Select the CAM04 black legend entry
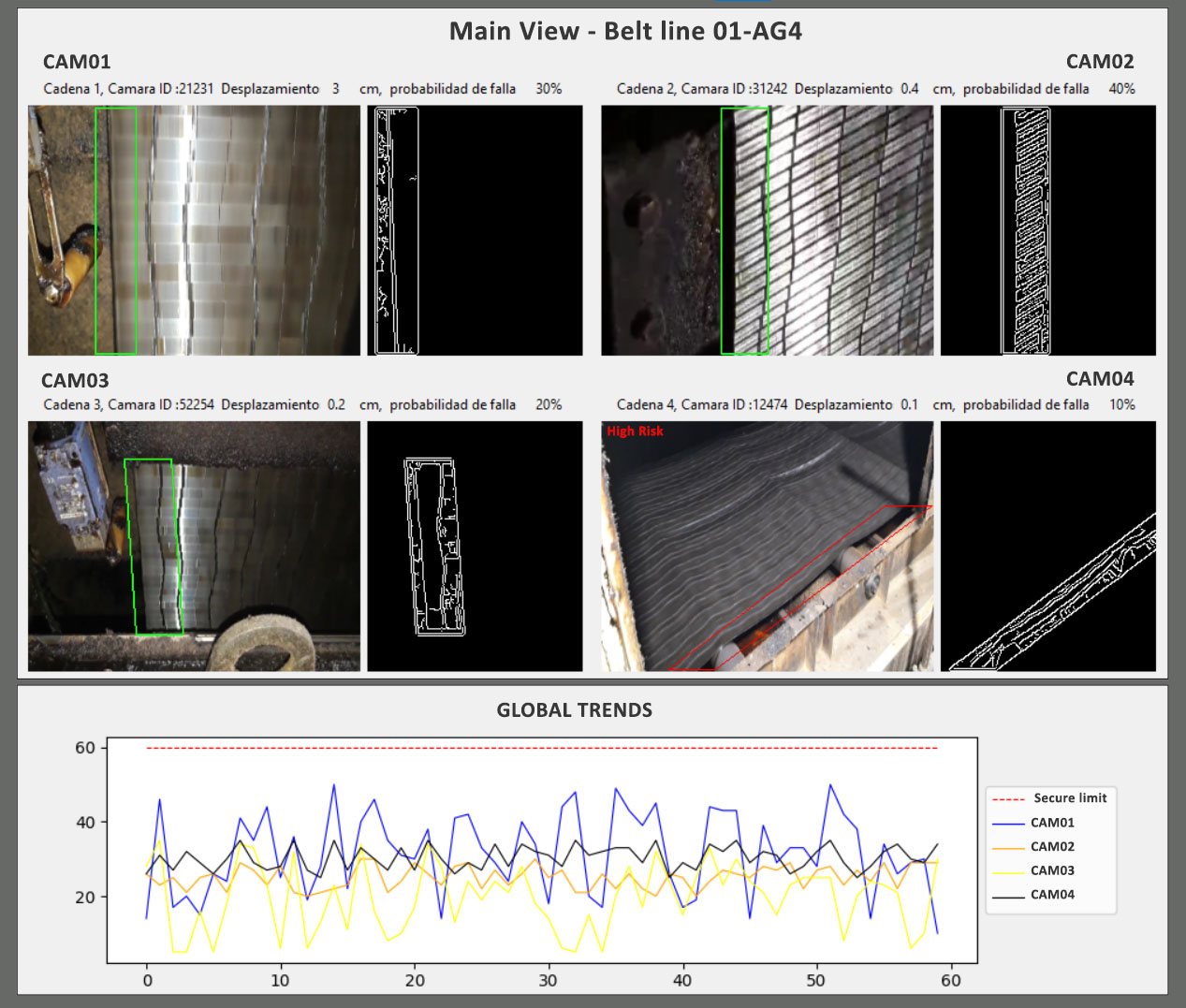This screenshot has height=1008, width=1186. click(1051, 895)
